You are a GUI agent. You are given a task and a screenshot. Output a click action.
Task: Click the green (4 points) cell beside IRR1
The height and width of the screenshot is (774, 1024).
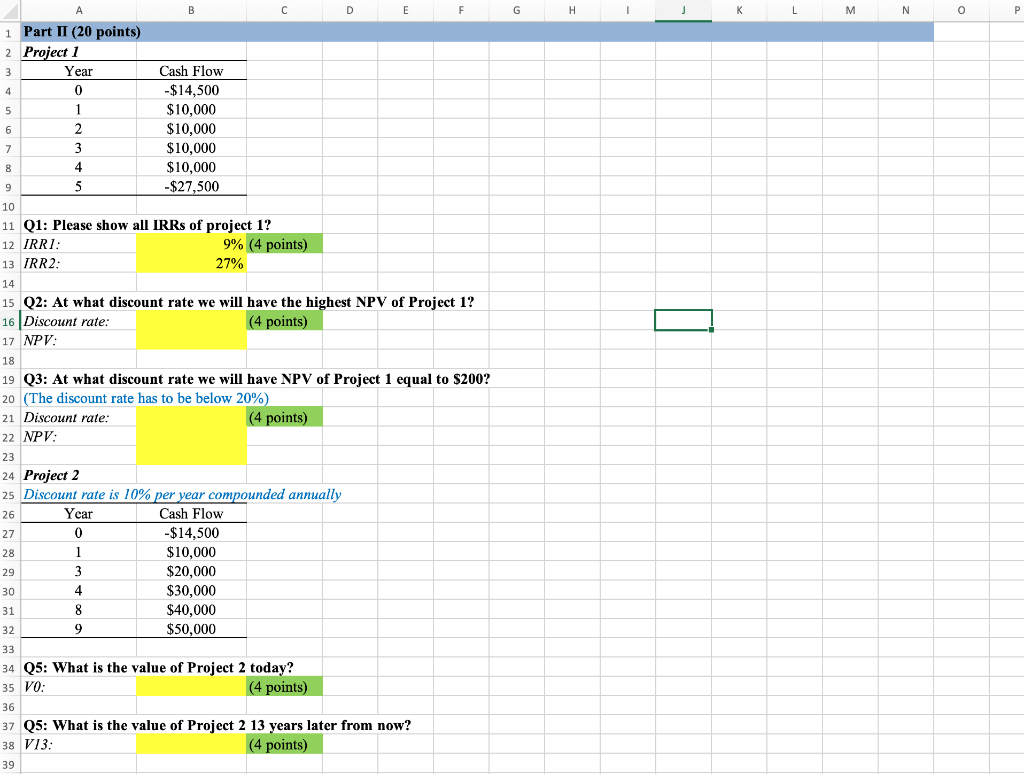pyautogui.click(x=284, y=244)
